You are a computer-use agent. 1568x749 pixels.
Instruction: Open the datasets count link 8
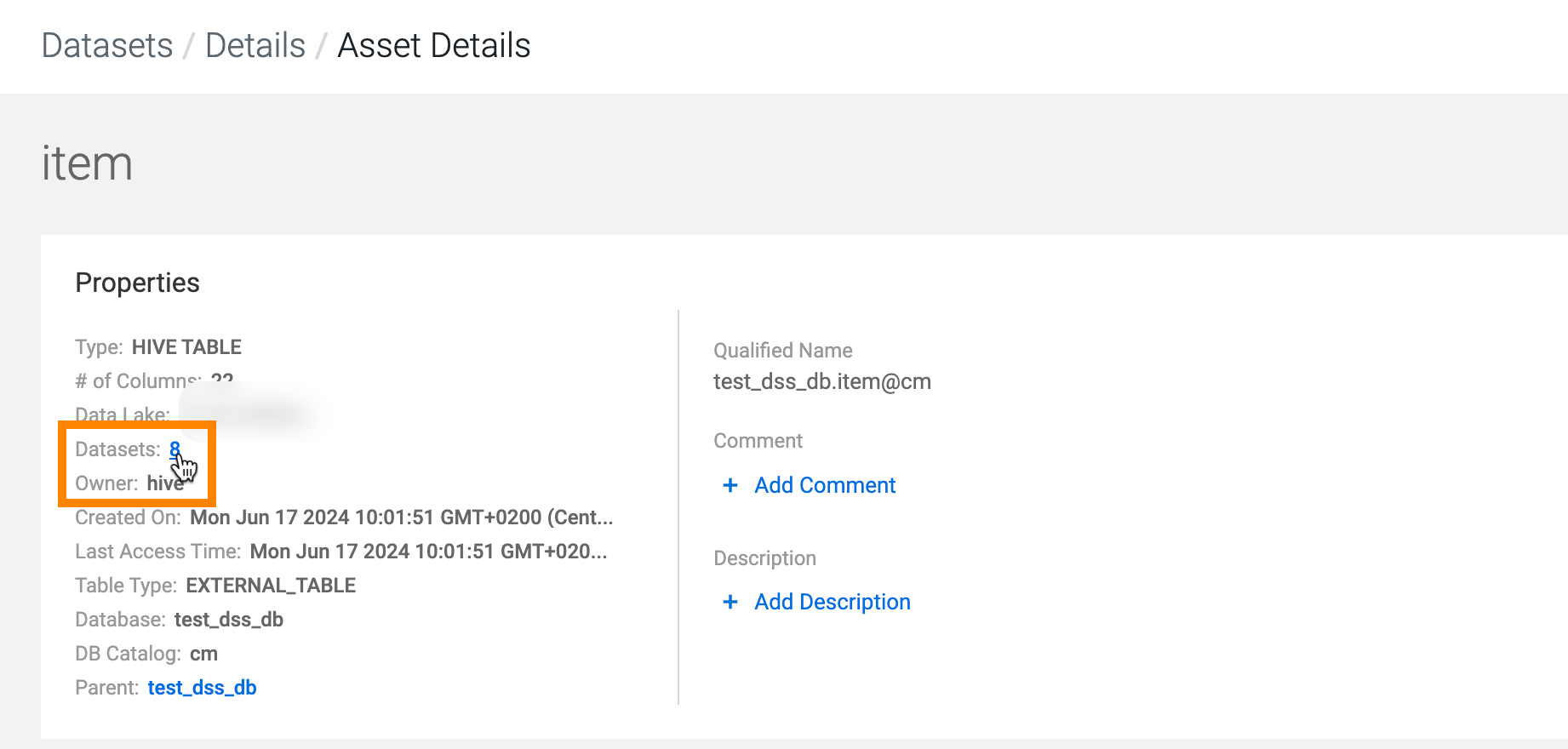tap(175, 449)
